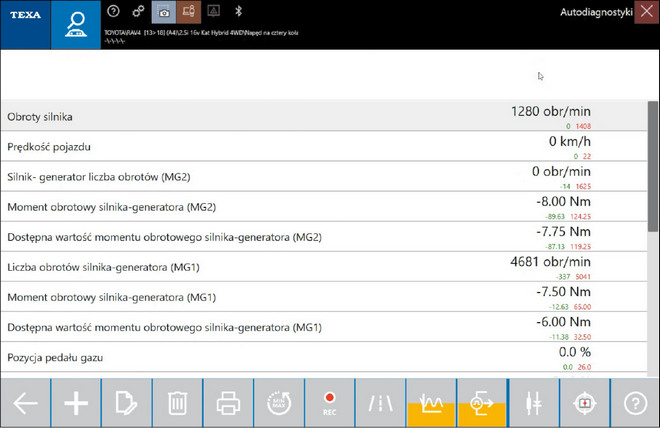Open the edit notes pencil icon
The image size is (660, 428).
coord(126,403)
